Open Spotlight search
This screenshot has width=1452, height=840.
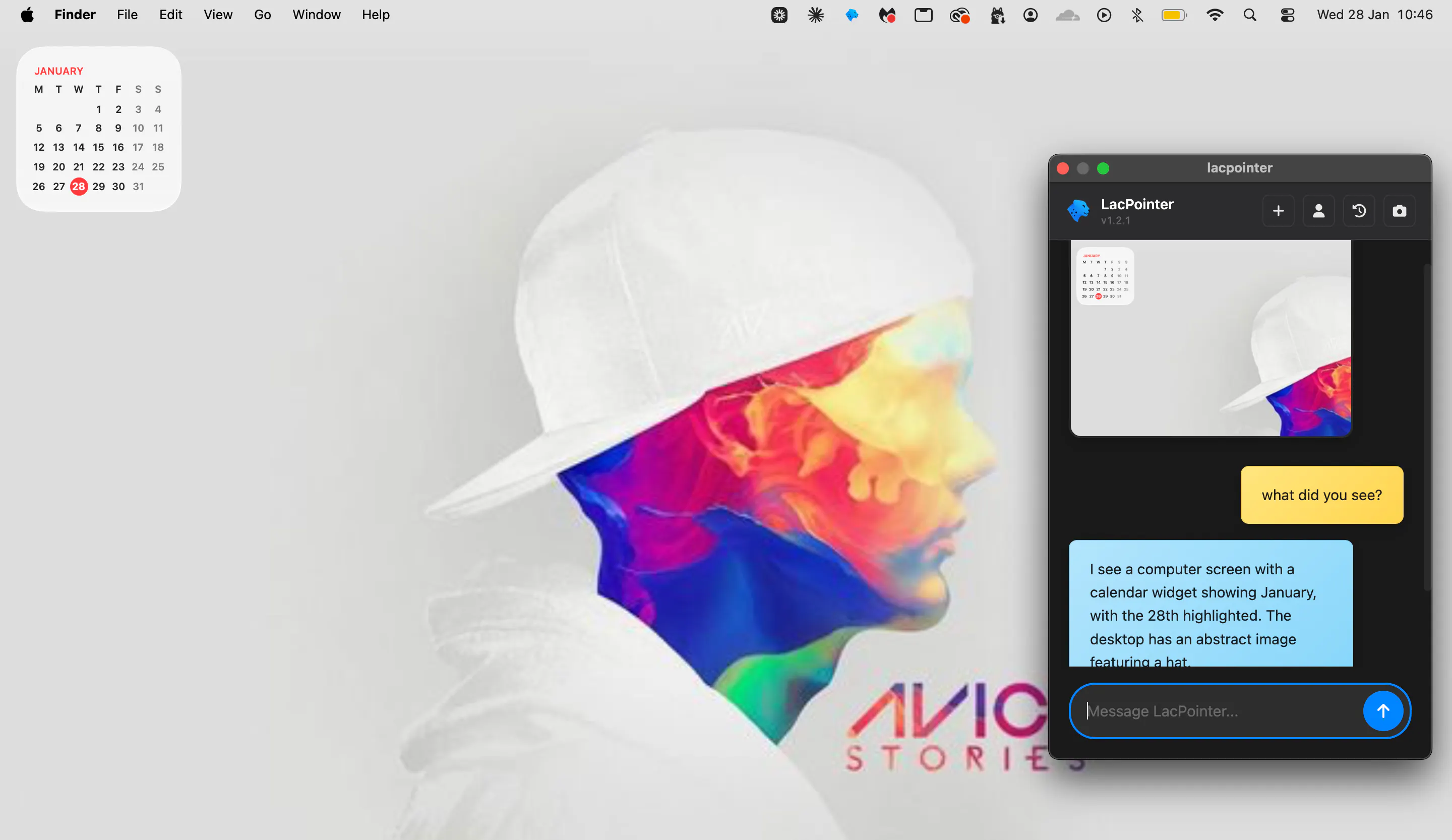1250,15
